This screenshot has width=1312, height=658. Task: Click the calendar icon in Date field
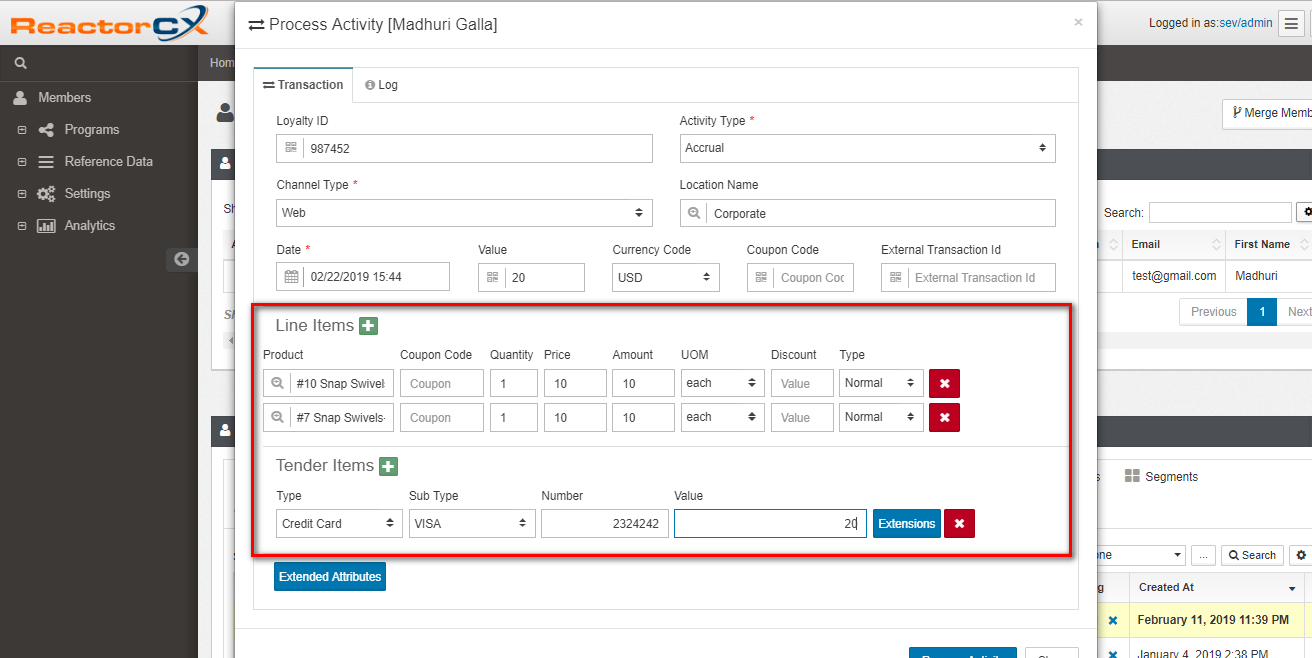(291, 277)
